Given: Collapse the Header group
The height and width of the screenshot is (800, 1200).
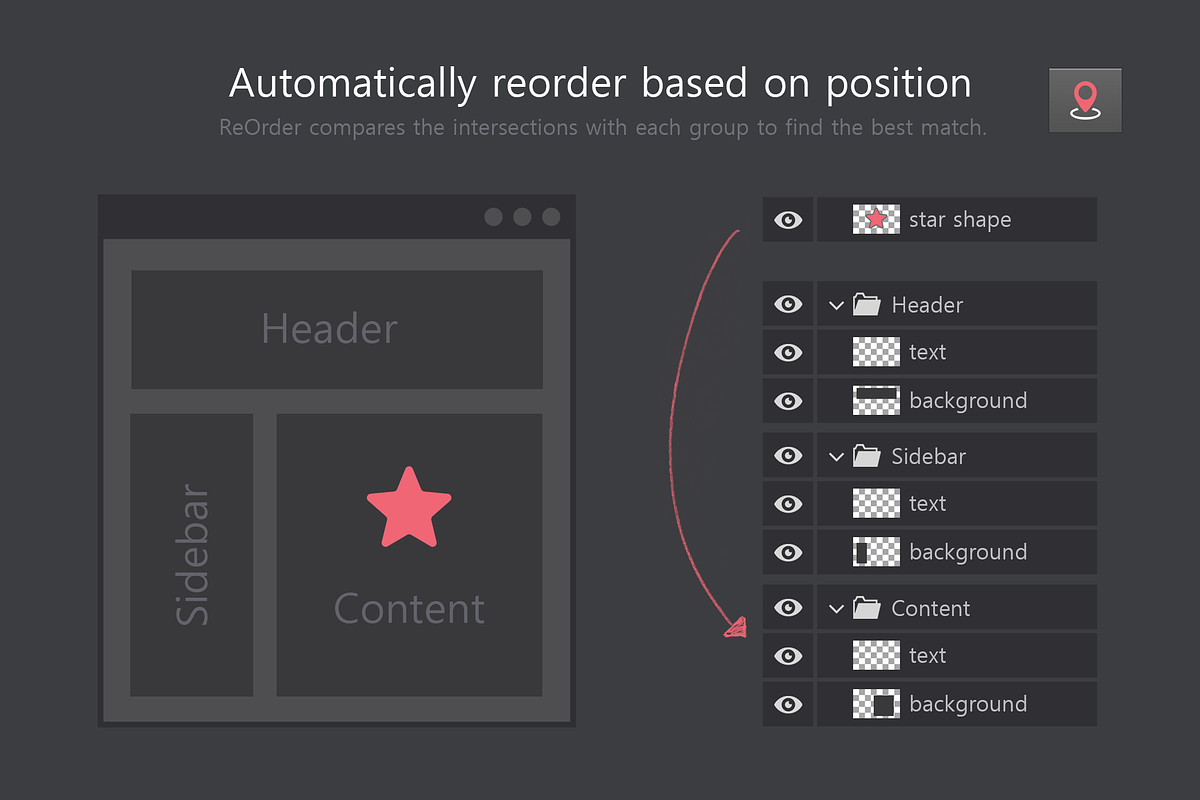Looking at the screenshot, I should click(x=837, y=304).
